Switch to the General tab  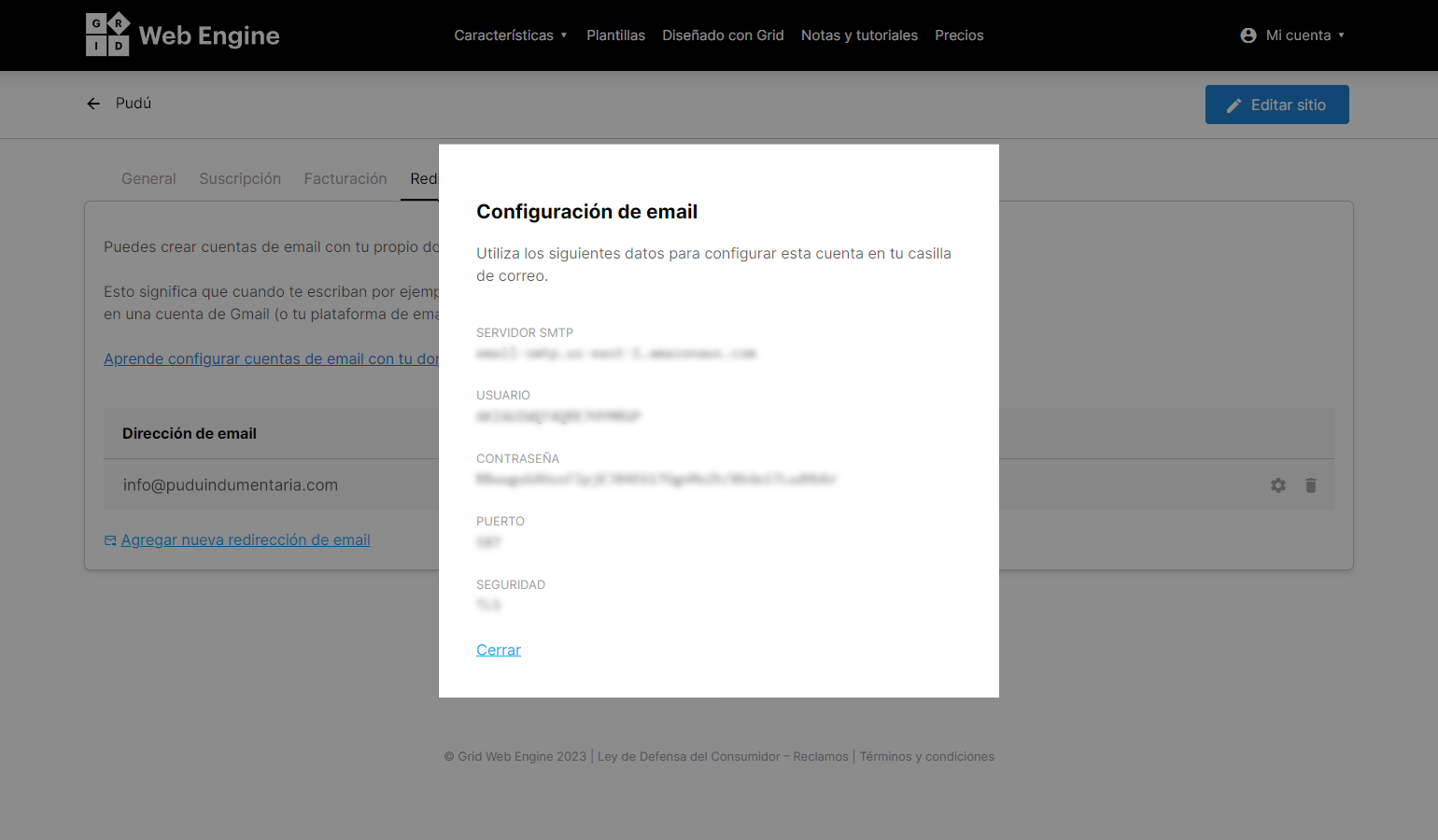point(148,178)
